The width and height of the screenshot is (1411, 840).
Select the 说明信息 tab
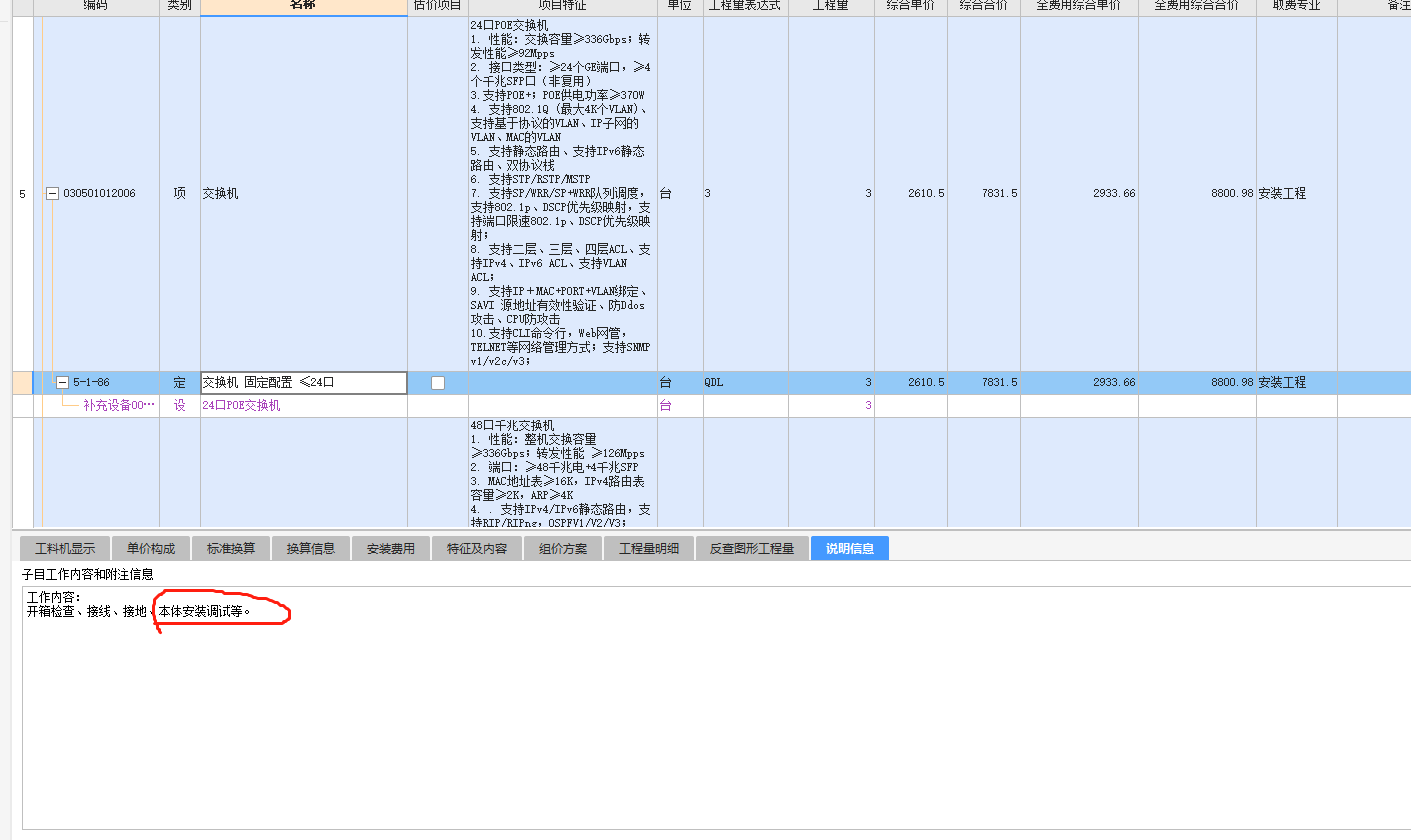tap(850, 549)
